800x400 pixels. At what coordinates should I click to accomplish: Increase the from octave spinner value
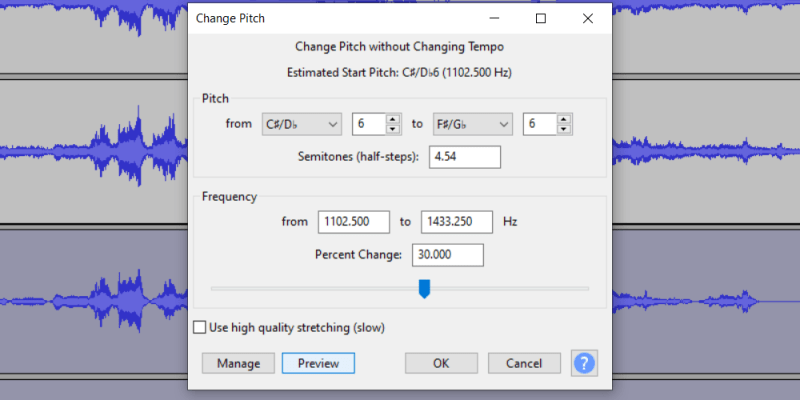[392, 119]
